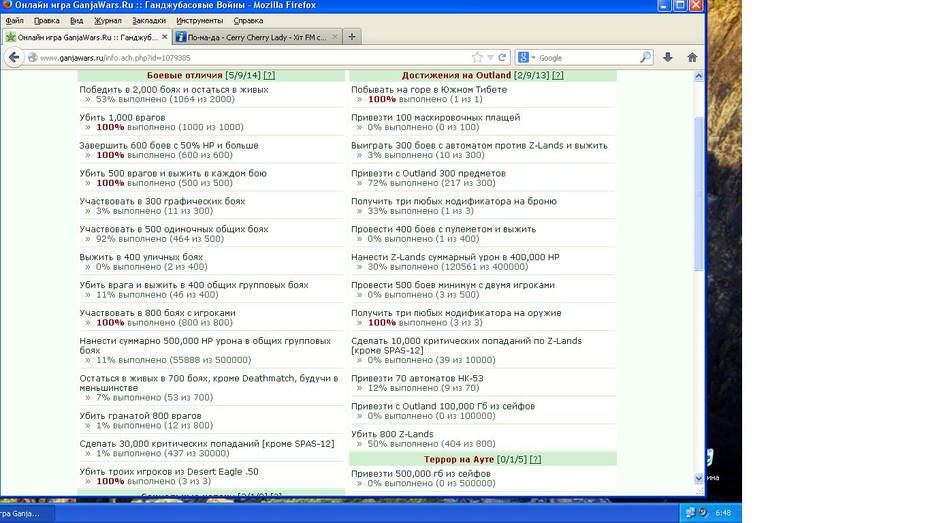The image size is (930, 523).
Task: Open help link next to Боевые отличия
Action: [269, 75]
